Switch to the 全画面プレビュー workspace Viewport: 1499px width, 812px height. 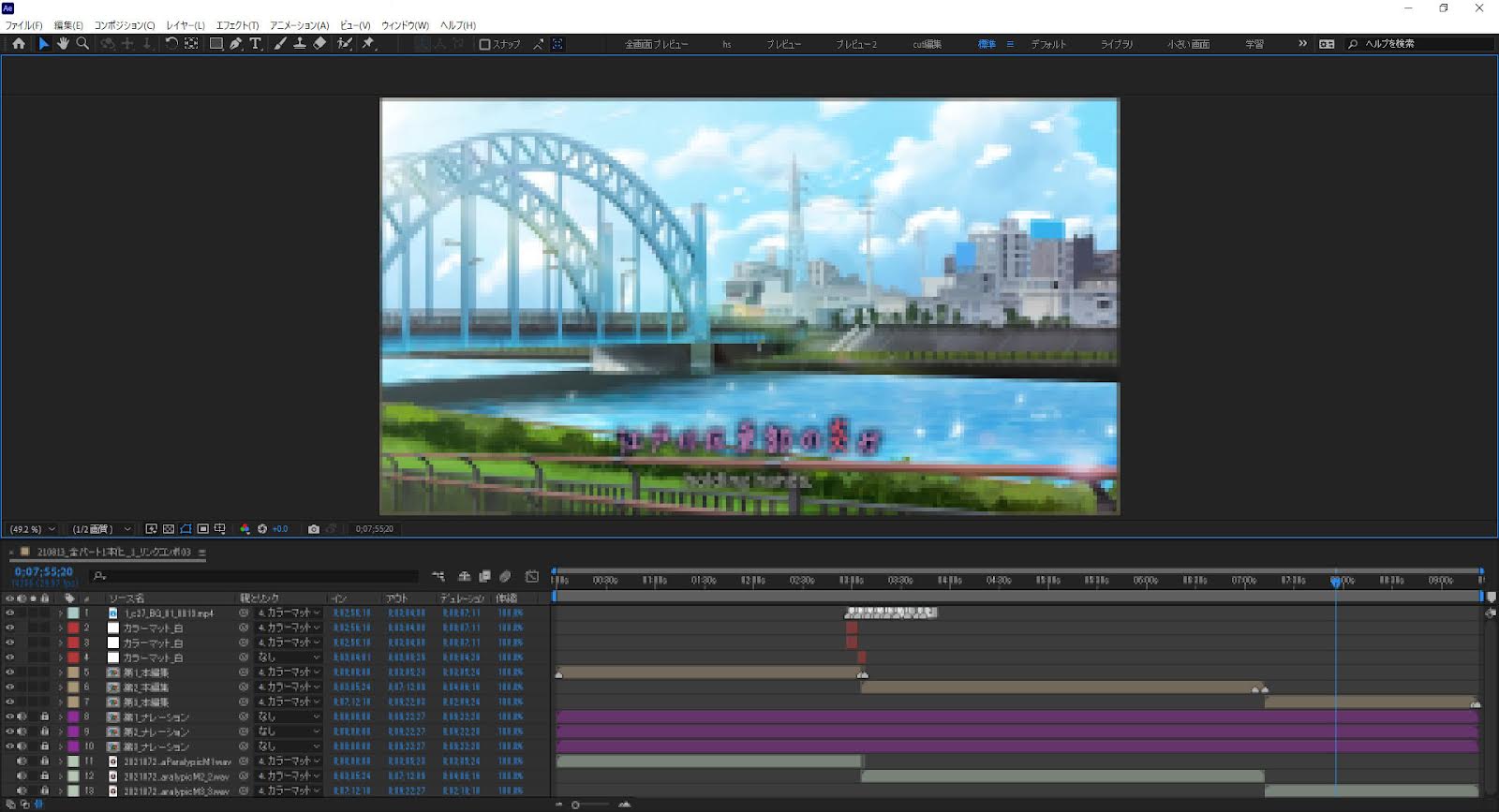[x=657, y=44]
